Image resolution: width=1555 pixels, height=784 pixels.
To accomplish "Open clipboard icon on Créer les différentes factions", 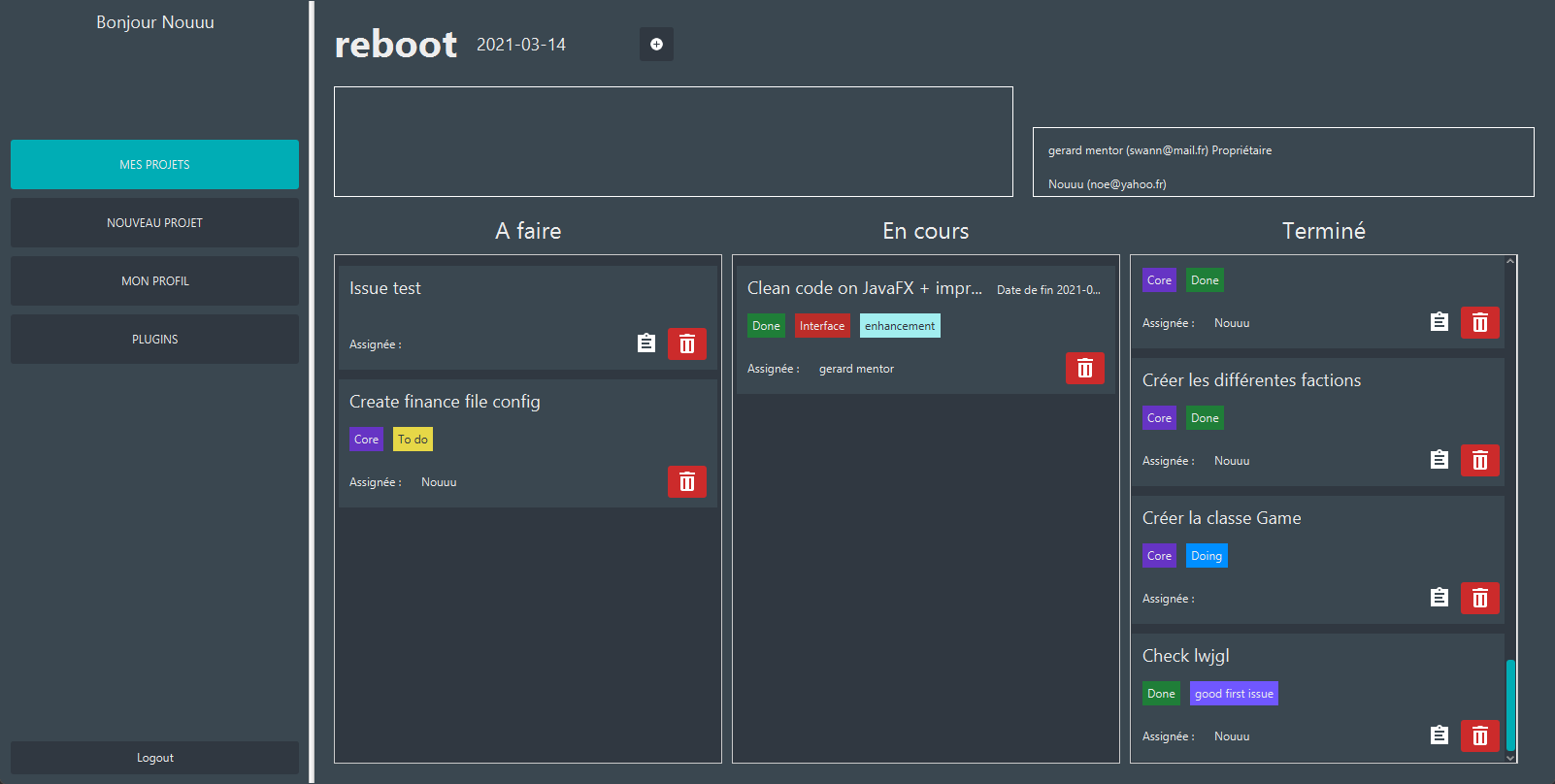I will pos(1439,460).
